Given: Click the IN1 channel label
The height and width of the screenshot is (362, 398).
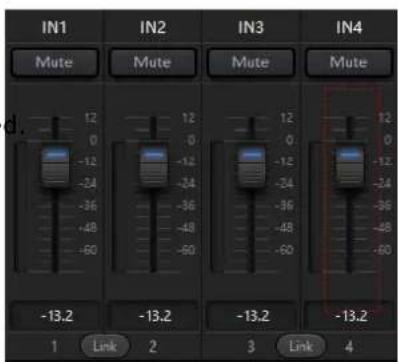Looking at the screenshot, I should 54,27.
